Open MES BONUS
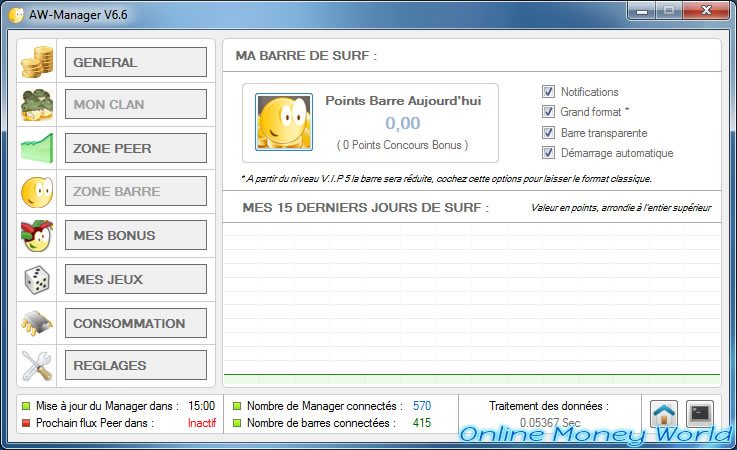The height and width of the screenshot is (450, 737). [x=136, y=235]
